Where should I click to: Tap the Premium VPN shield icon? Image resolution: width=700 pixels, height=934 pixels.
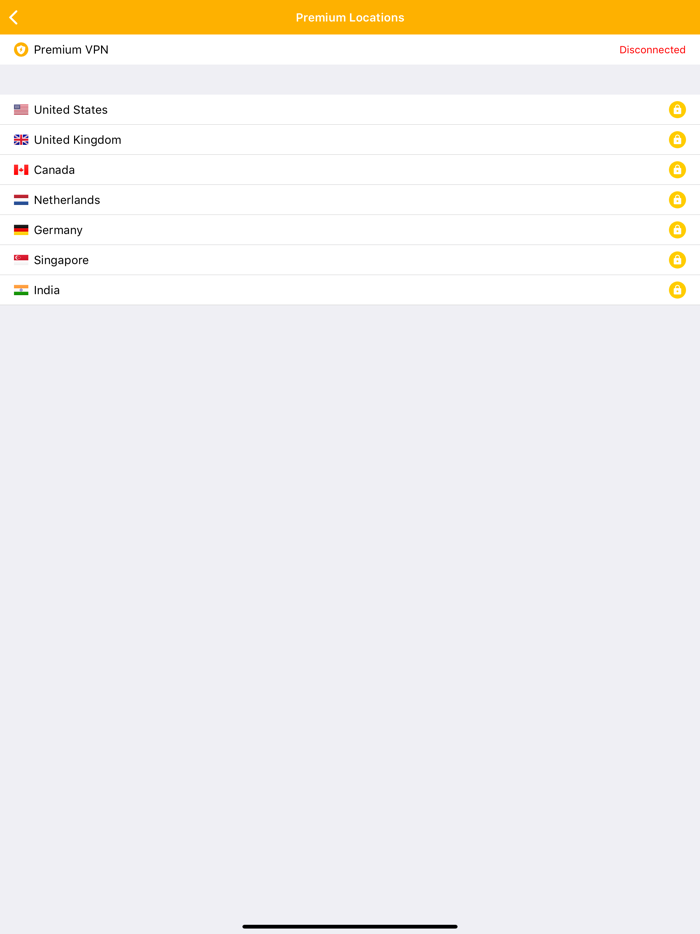pyautogui.click(x=20, y=49)
